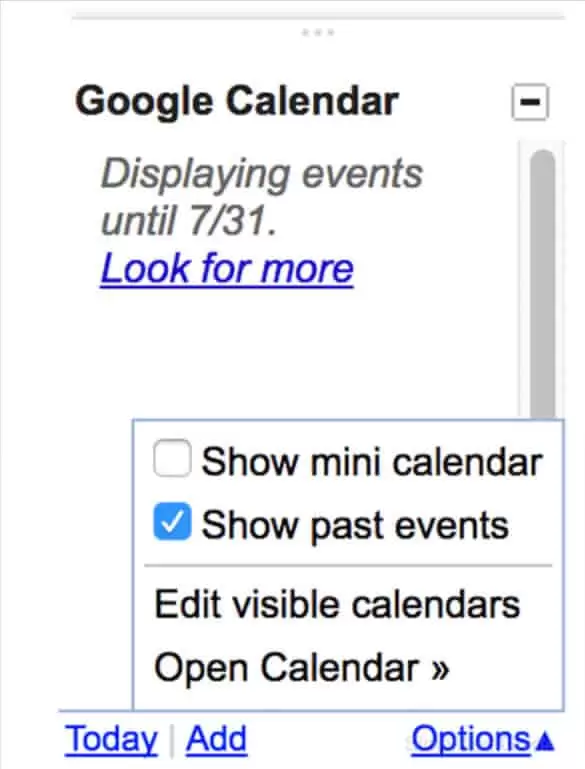Collapse the Google Calendar gadget with minus icon
The height and width of the screenshot is (769, 585).
pos(530,102)
